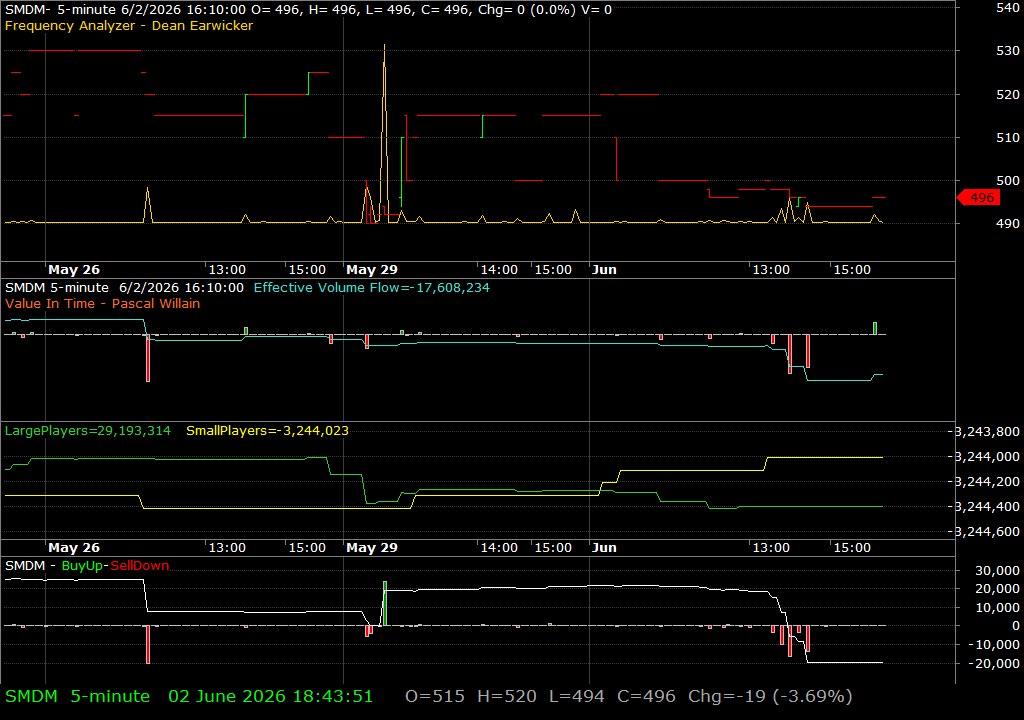The height and width of the screenshot is (720, 1024).
Task: Click the 490 price axis label
Action: [x=1008, y=223]
